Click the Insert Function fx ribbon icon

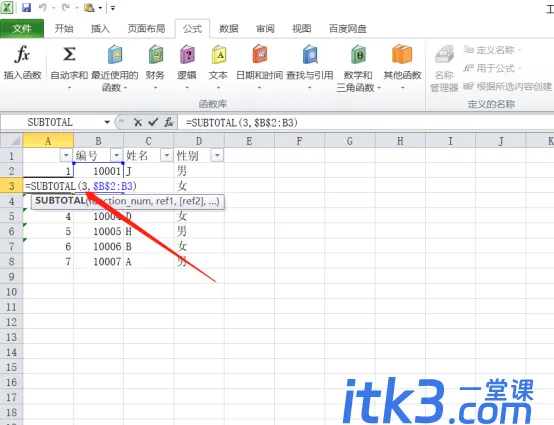22,54
